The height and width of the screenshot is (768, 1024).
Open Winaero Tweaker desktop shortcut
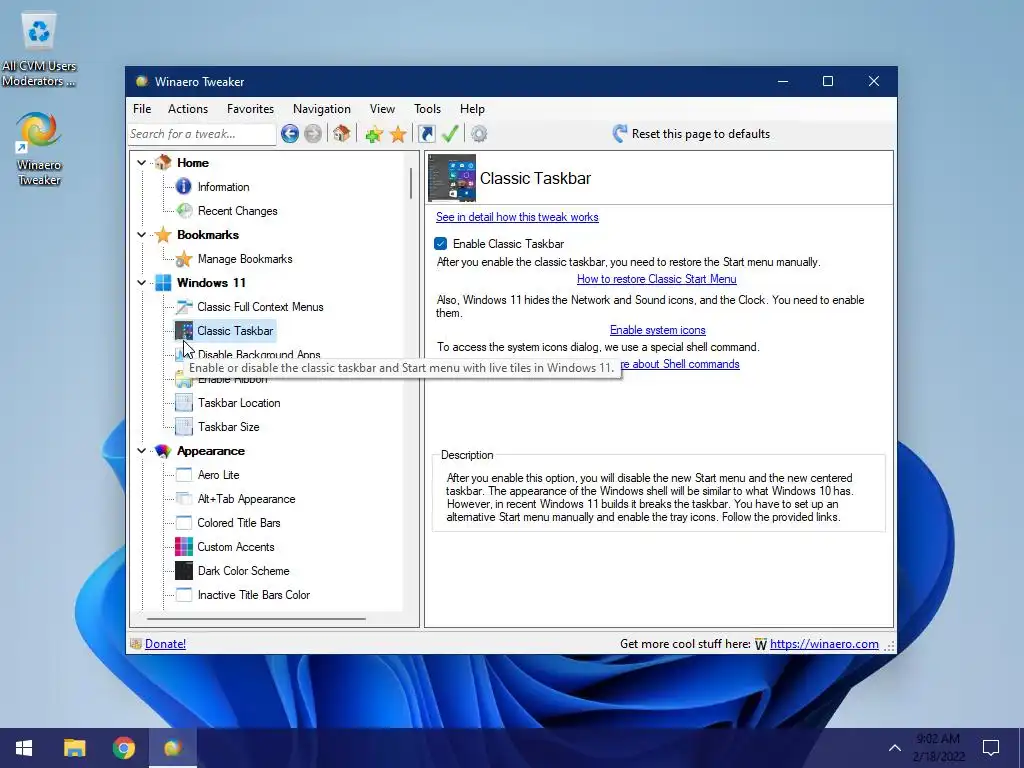pos(39,150)
